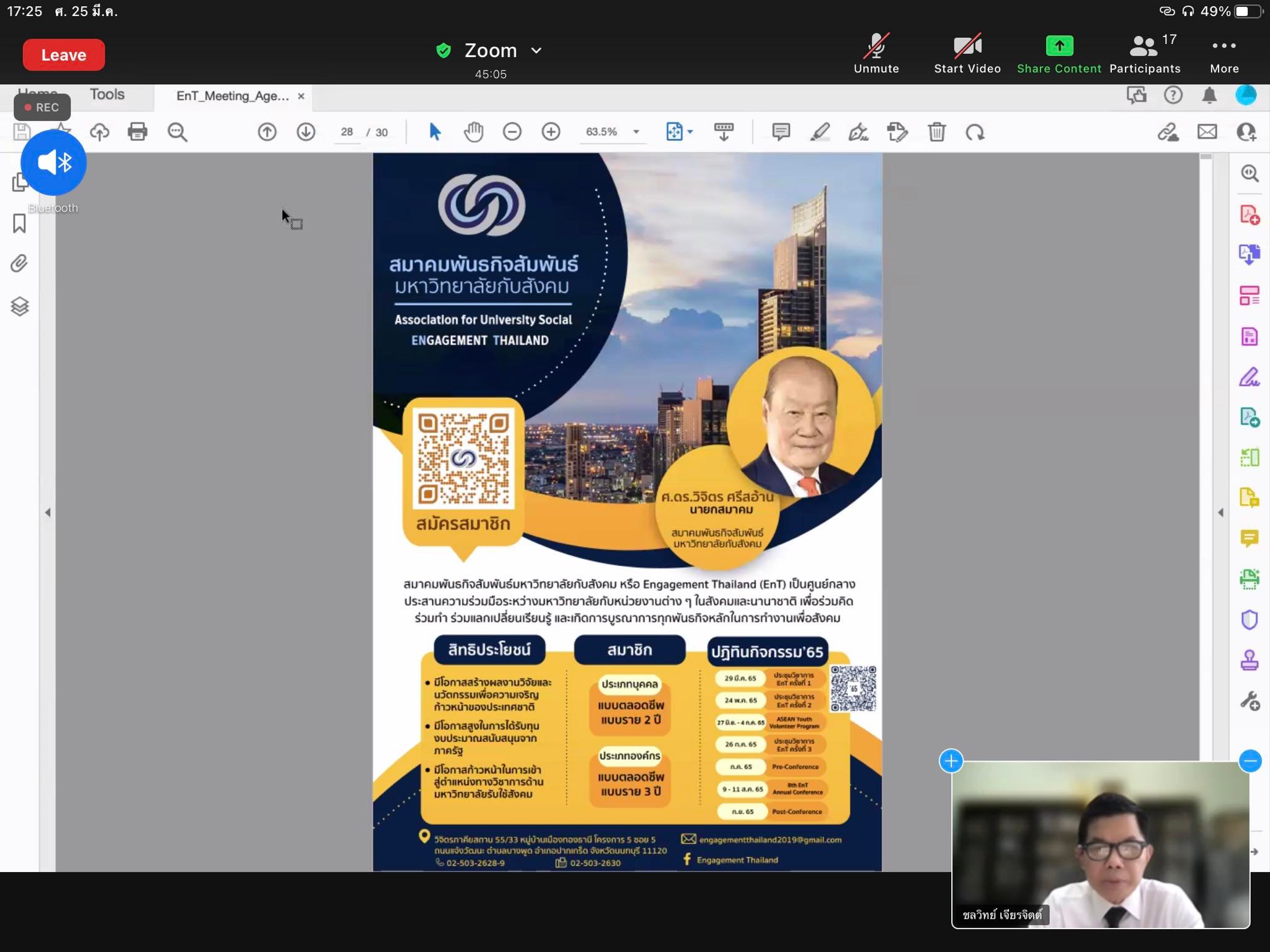
Task: Choose the selection arrow tool
Action: click(x=435, y=132)
